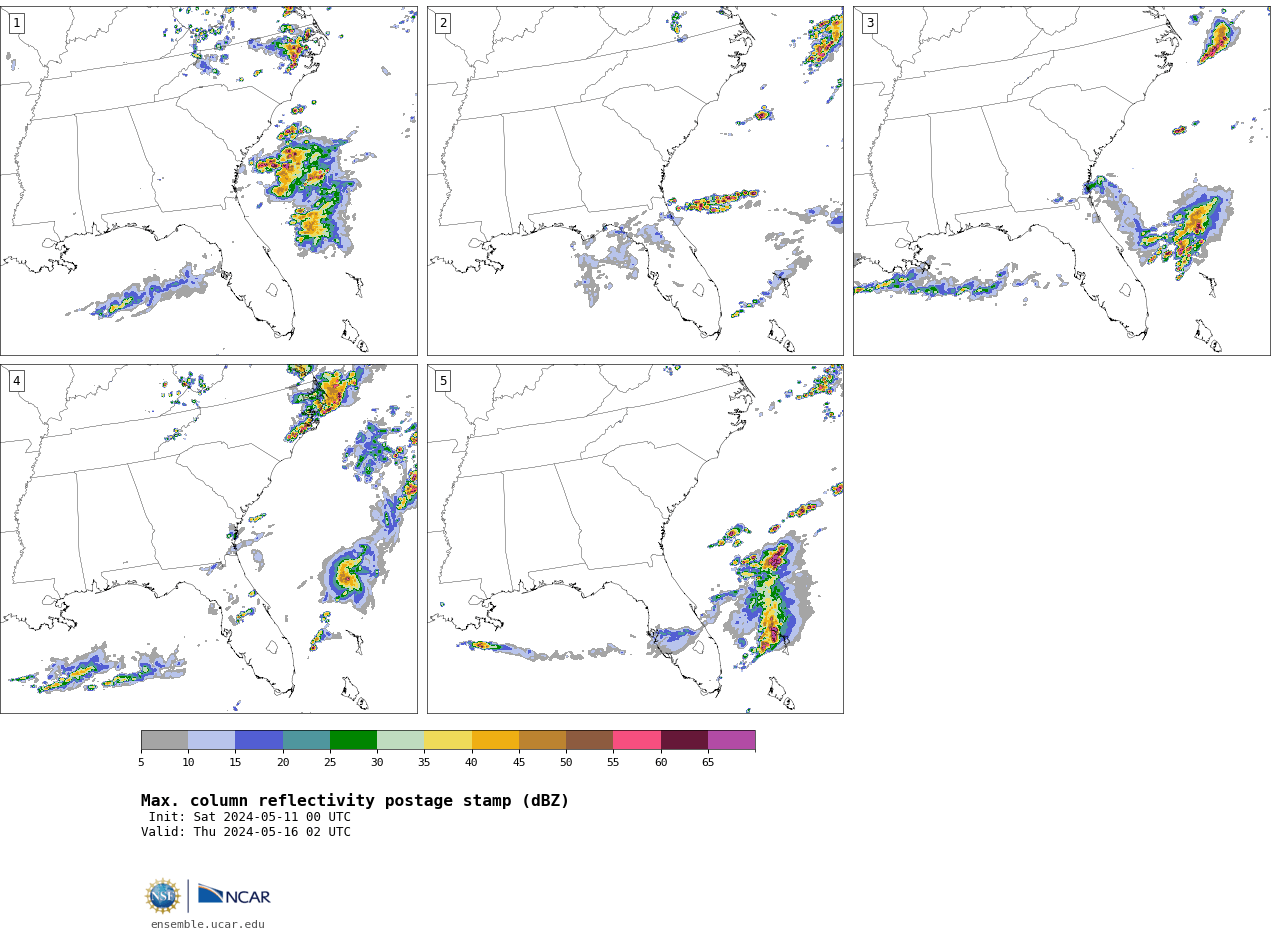Click the pale green 30-35 dBZ swatch
Screen dimensions: 1280x936
(x=400, y=740)
